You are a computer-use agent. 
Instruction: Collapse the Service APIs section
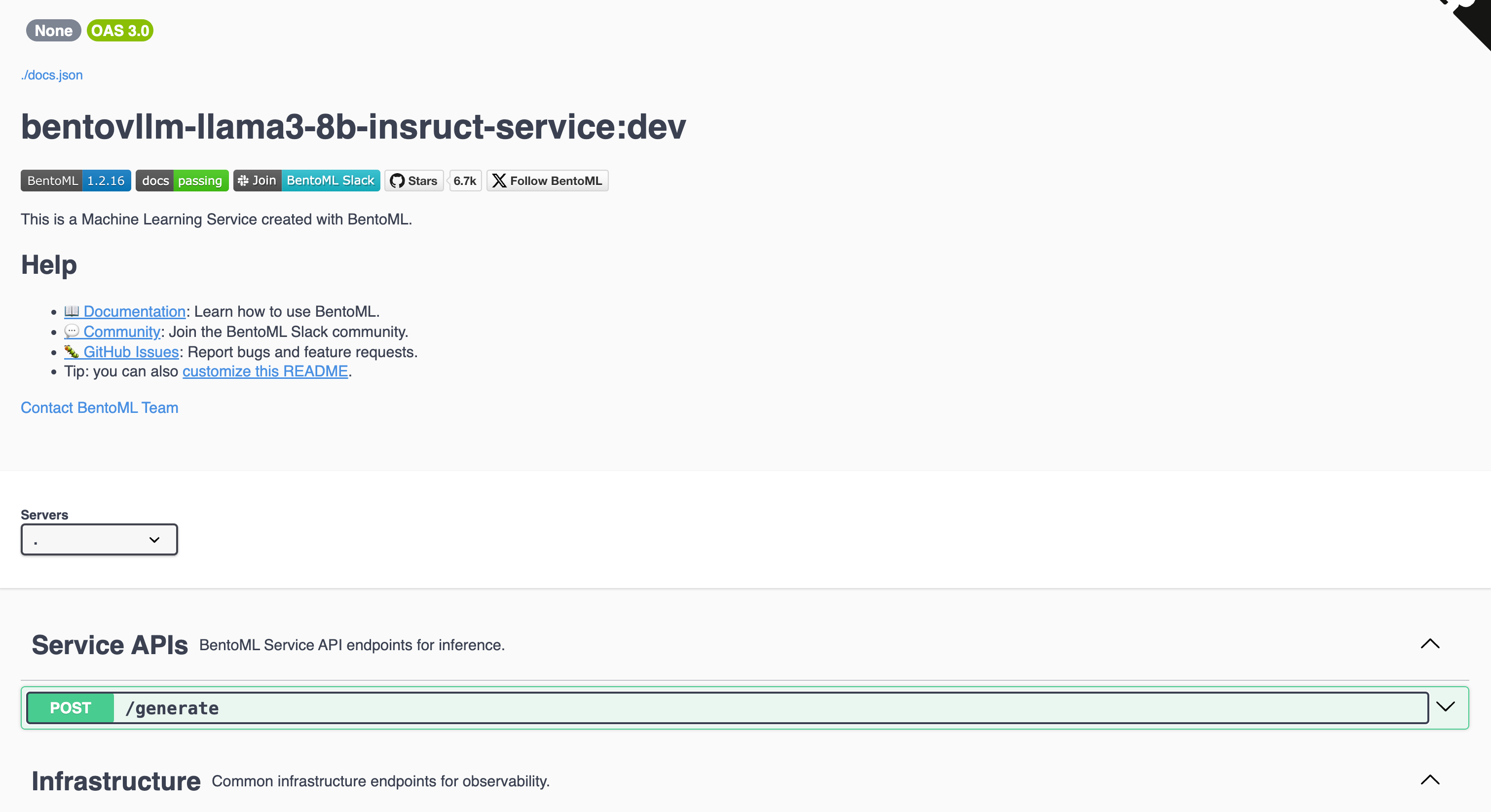(1430, 644)
